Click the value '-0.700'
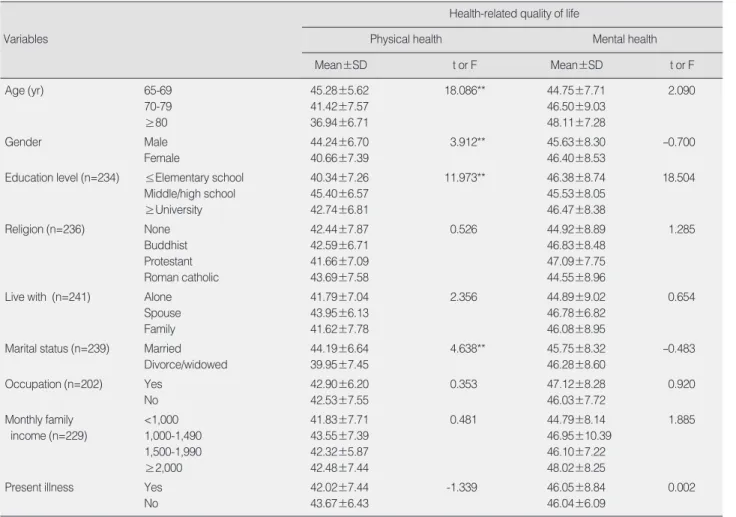 click(679, 142)
